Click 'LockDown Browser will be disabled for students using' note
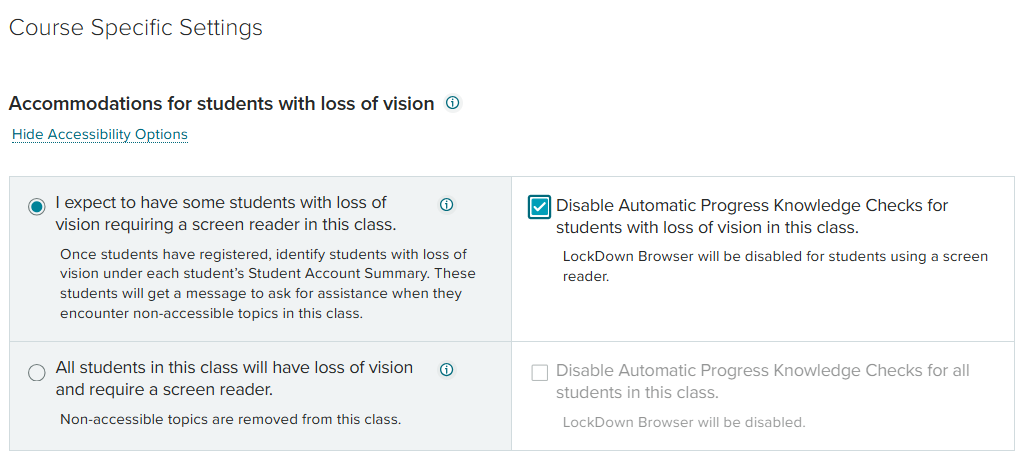This screenshot has height=466, width=1033. (775, 257)
